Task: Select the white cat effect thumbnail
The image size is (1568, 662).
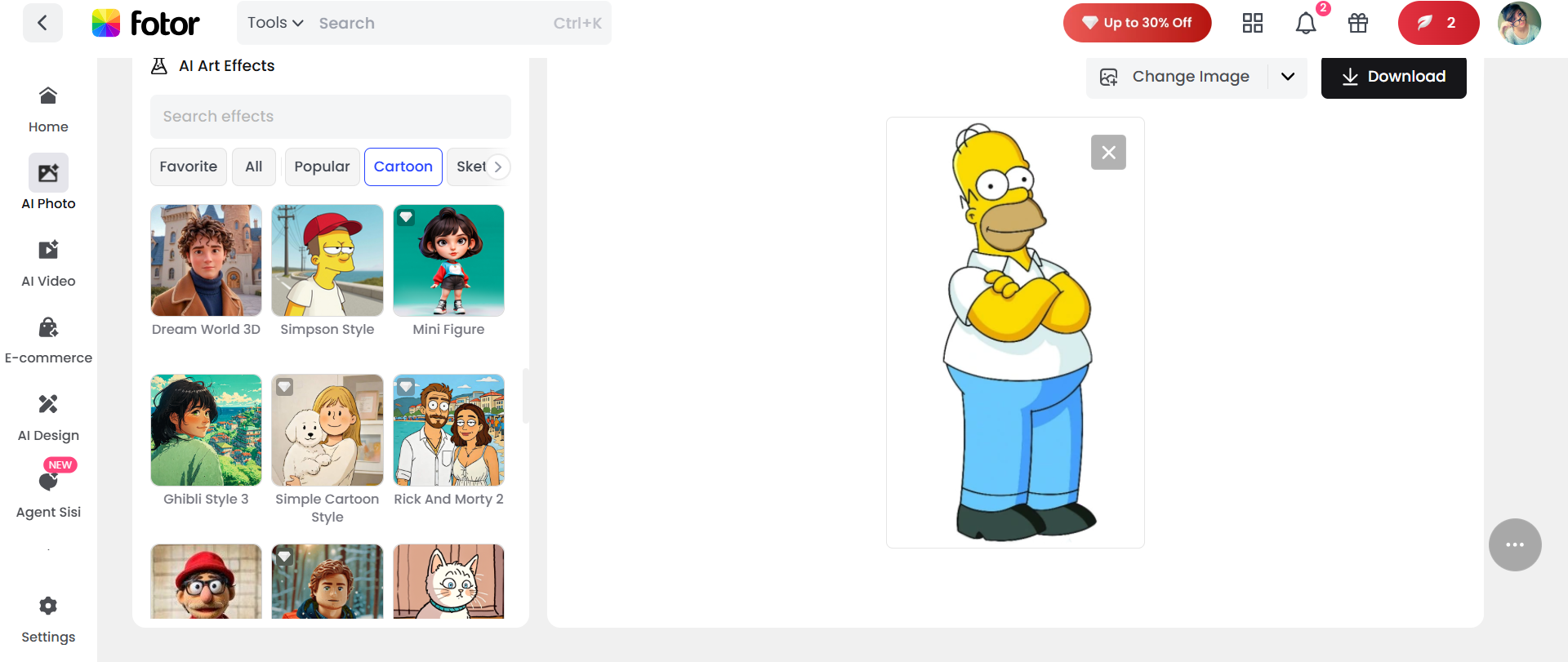Action: (x=448, y=581)
